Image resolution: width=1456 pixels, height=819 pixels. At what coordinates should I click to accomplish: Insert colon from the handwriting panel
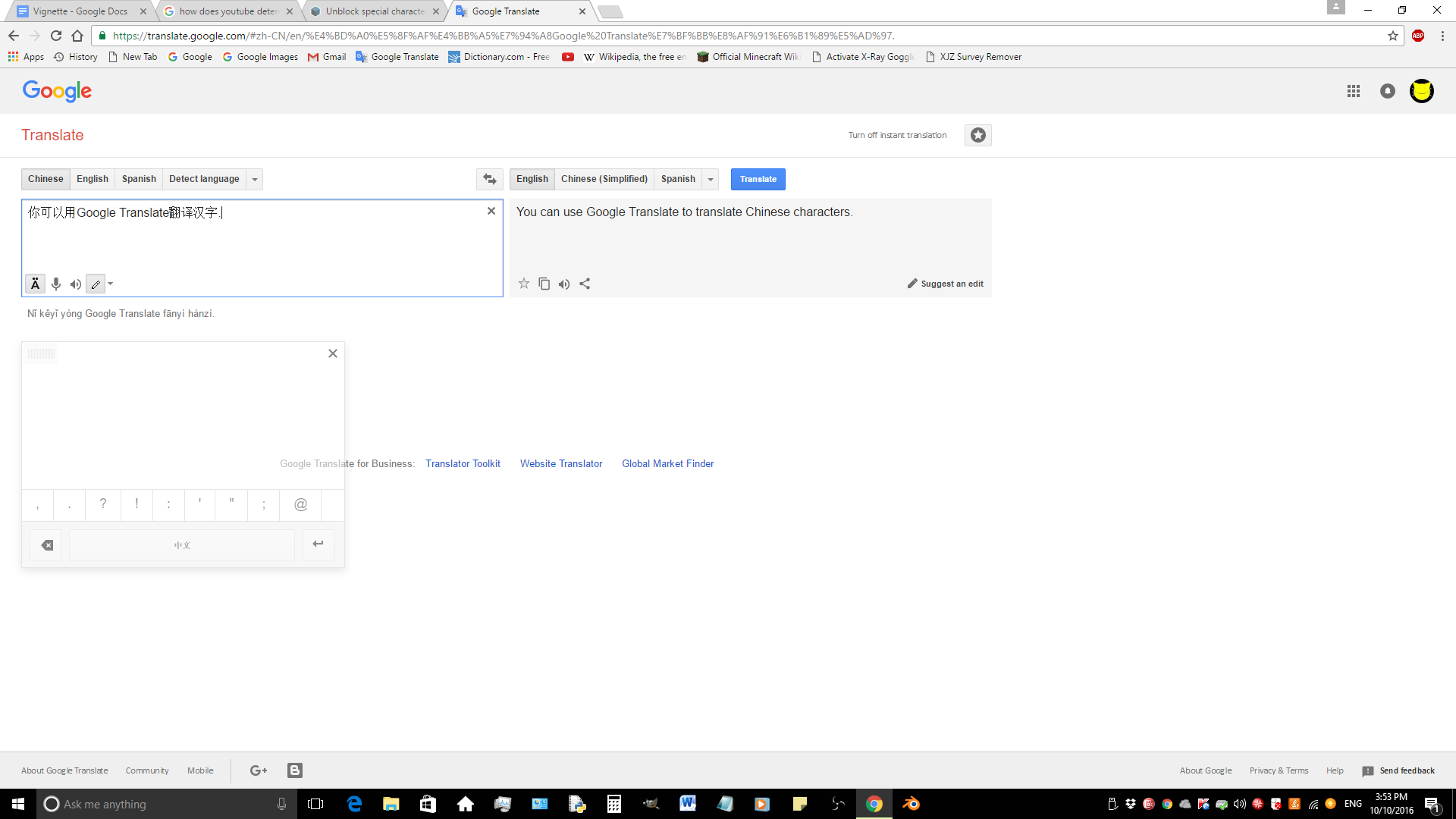coord(168,504)
